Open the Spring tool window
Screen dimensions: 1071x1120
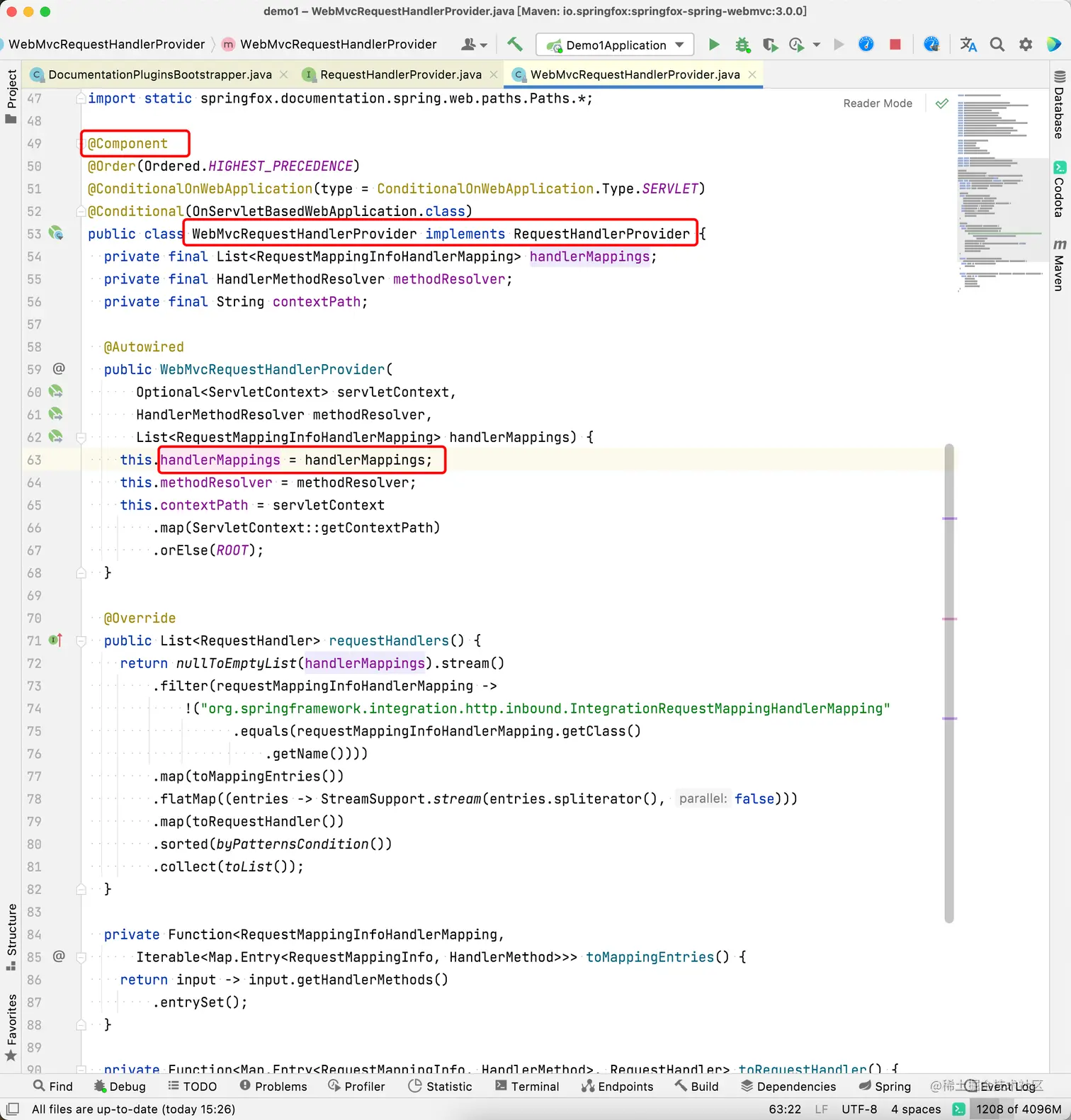pos(885,1086)
